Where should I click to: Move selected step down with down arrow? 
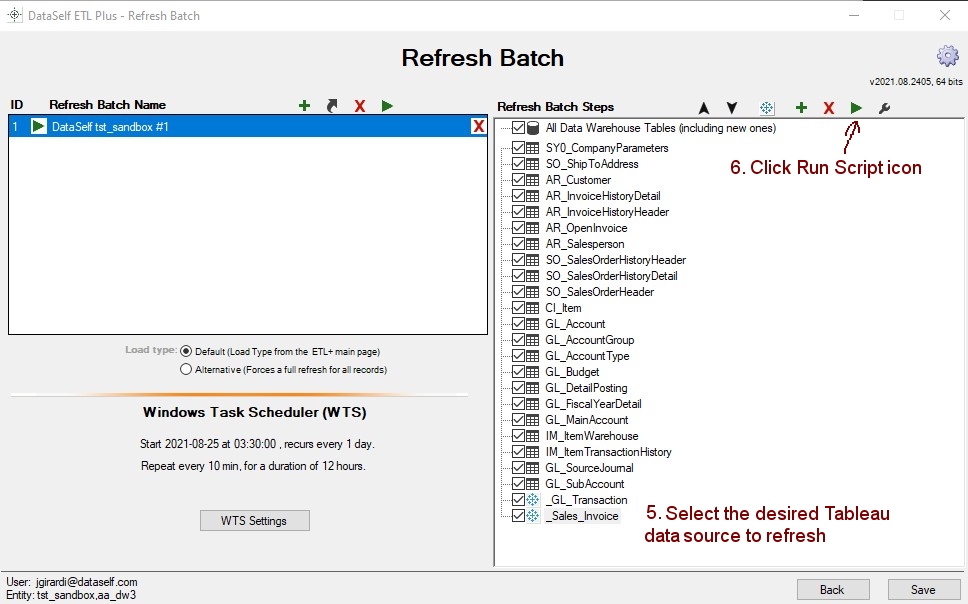(x=732, y=108)
